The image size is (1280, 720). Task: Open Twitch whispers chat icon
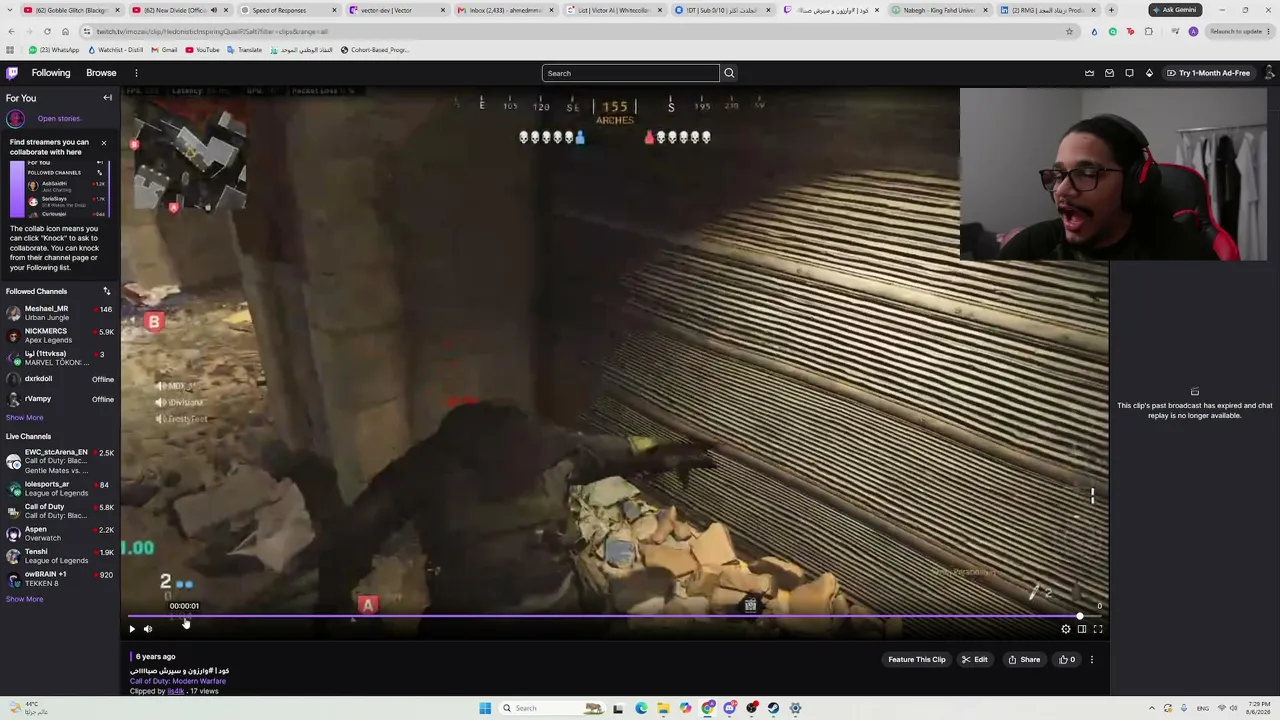[1129, 73]
